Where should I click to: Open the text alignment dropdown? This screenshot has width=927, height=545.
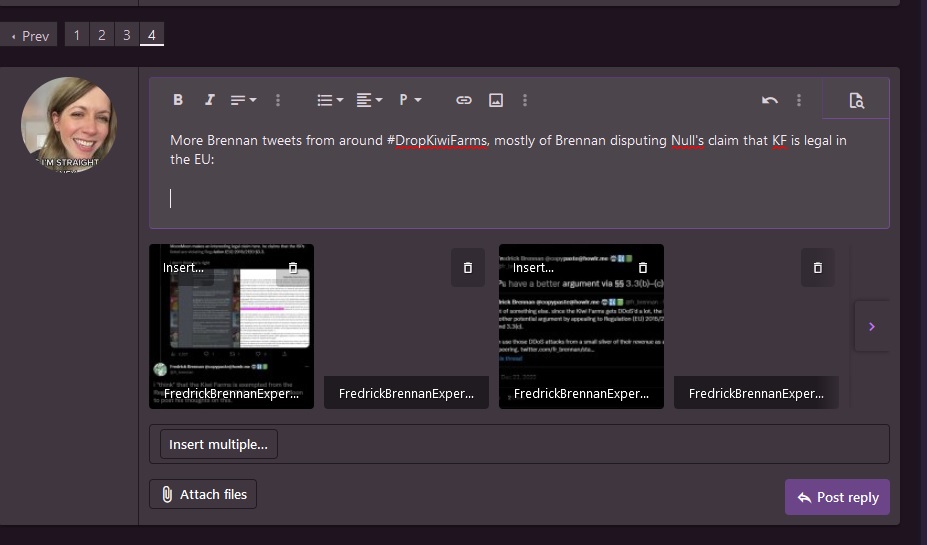[369, 100]
